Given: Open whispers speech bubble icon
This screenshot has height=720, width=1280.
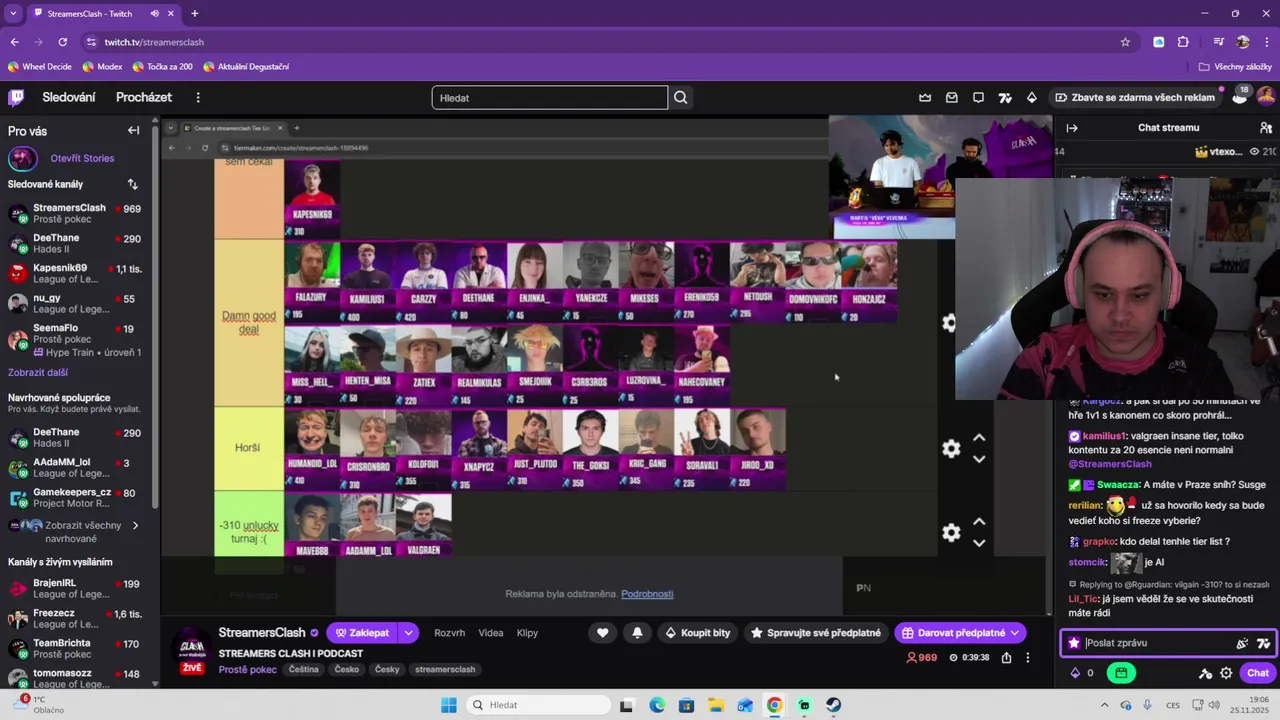Looking at the screenshot, I should pos(978,97).
